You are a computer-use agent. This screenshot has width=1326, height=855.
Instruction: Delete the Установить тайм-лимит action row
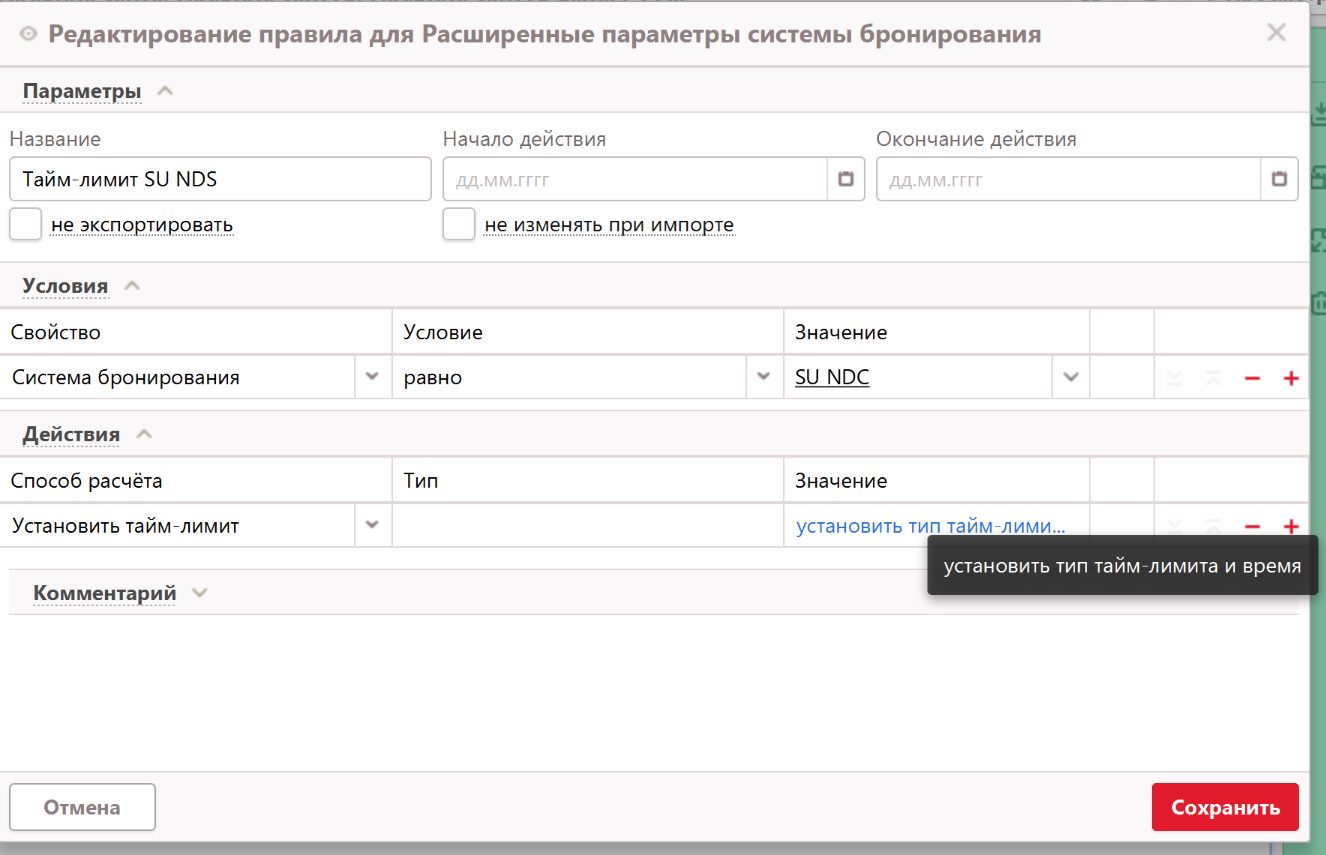pyautogui.click(x=1251, y=526)
